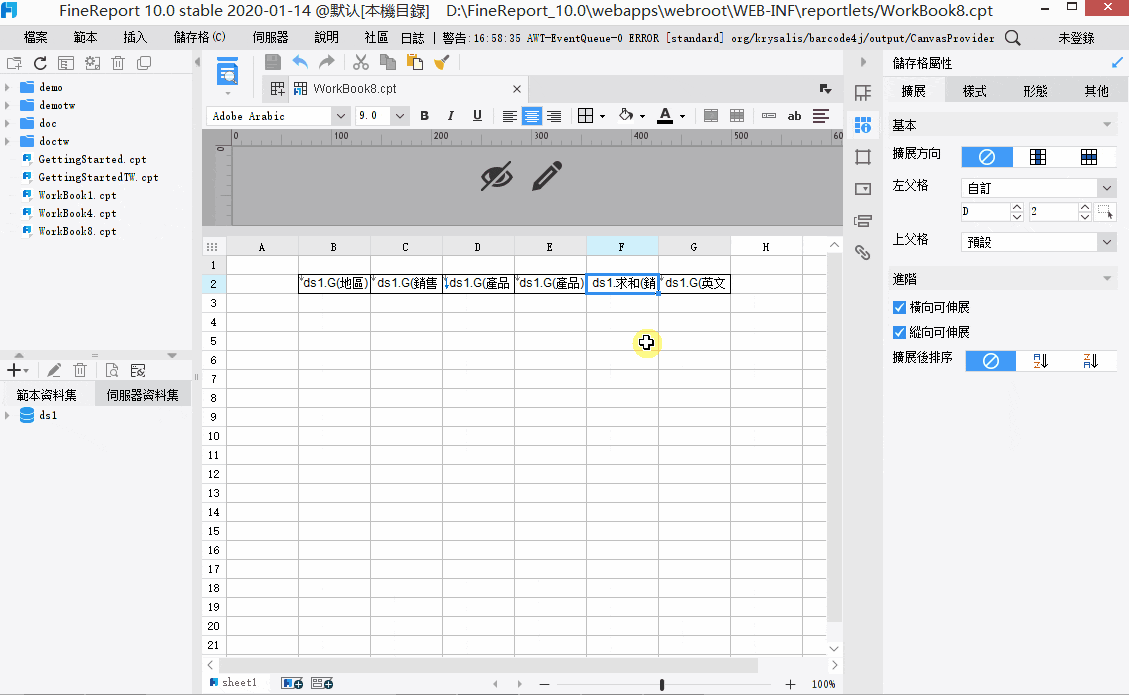Adjust the zoom slider handle
Screen dimensions: 1129x695
(662, 684)
